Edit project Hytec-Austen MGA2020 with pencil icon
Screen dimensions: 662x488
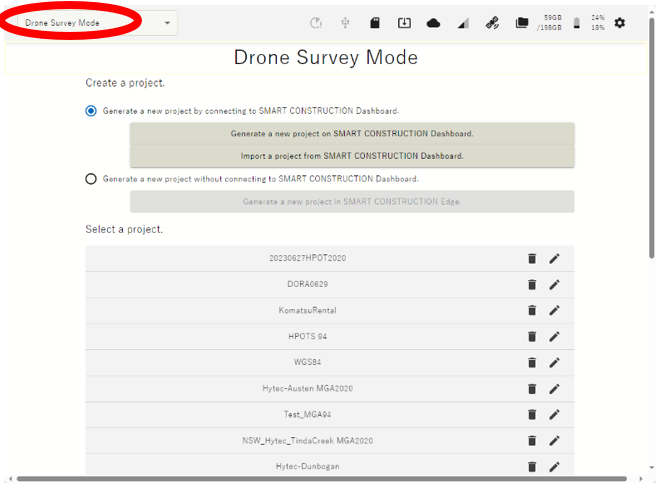coord(554,389)
